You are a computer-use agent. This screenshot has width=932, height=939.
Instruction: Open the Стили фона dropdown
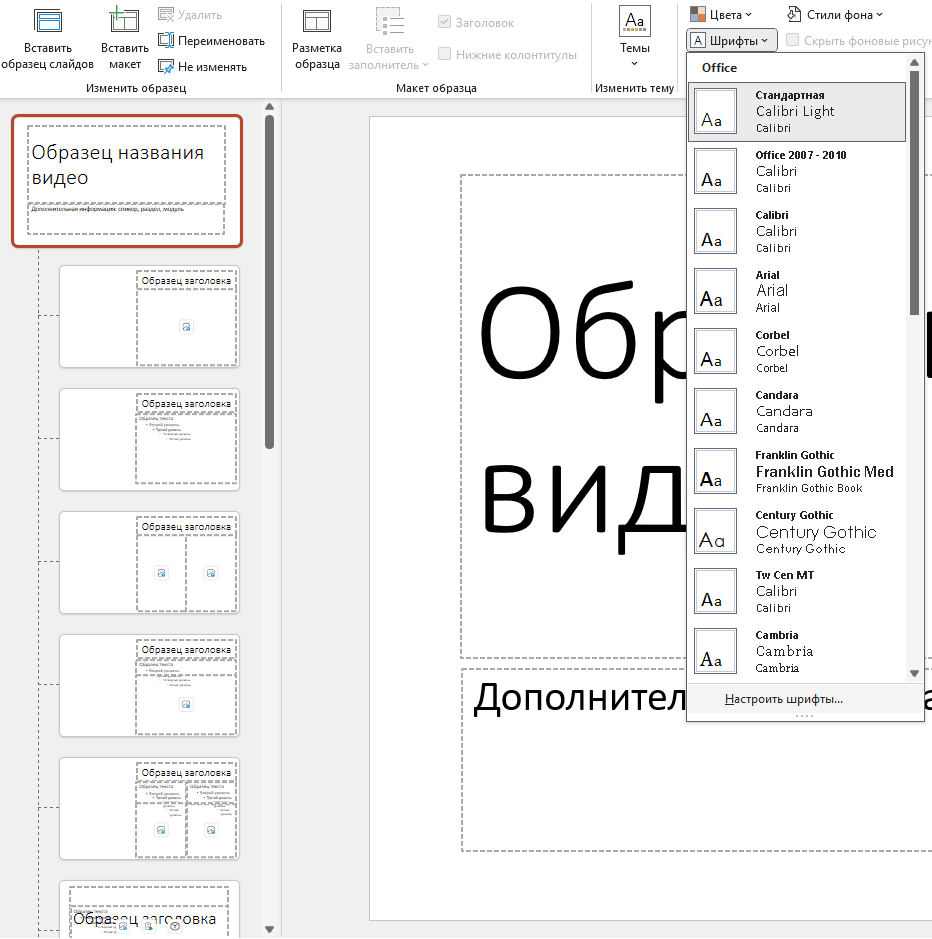pyautogui.click(x=834, y=15)
